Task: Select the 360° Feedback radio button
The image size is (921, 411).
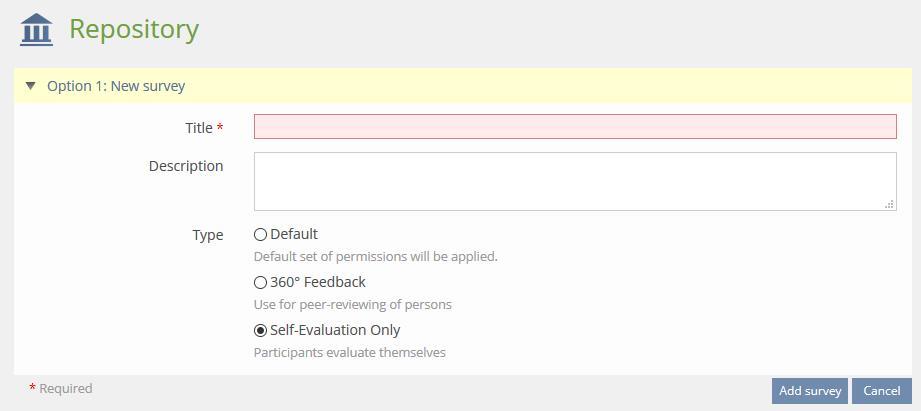Action: pos(261,283)
